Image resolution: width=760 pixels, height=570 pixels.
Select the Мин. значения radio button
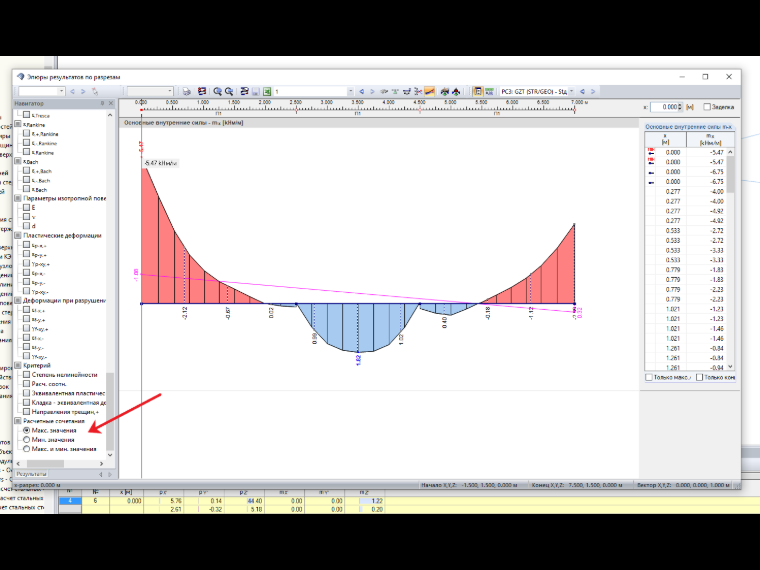click(x=27, y=440)
